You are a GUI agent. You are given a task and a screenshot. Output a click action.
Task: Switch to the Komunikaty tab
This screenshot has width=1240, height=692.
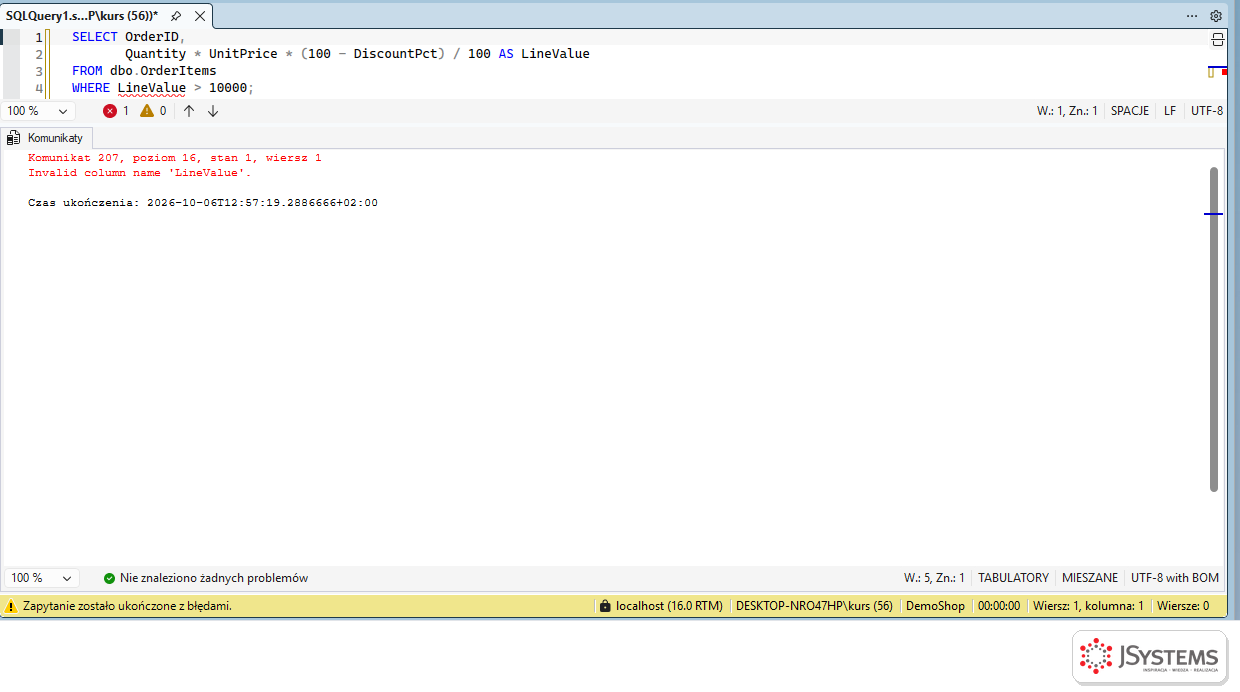pos(47,138)
